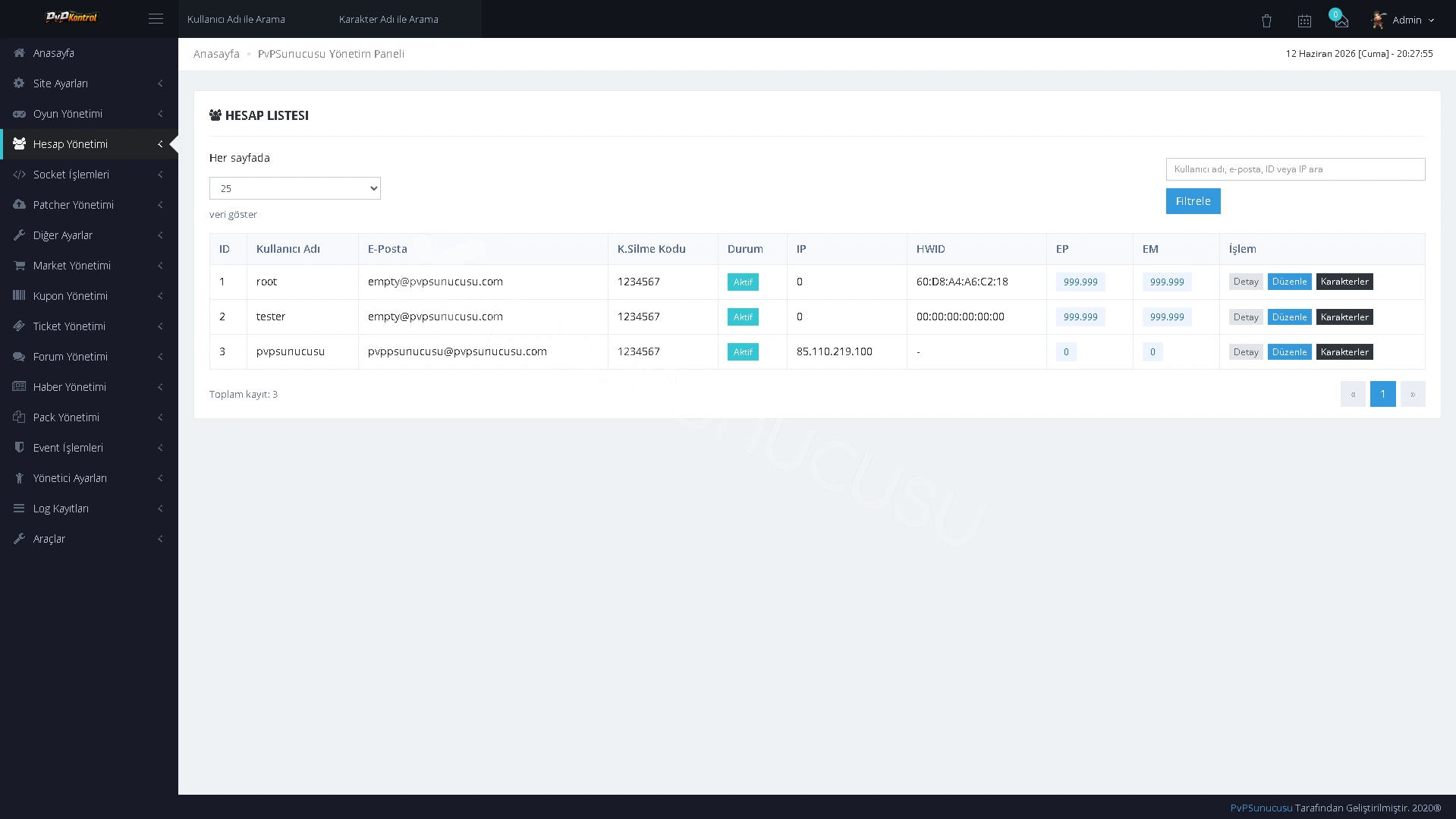Click the Ticket Yönetimi ticket icon
This screenshot has height=819, width=1456.
click(19, 326)
